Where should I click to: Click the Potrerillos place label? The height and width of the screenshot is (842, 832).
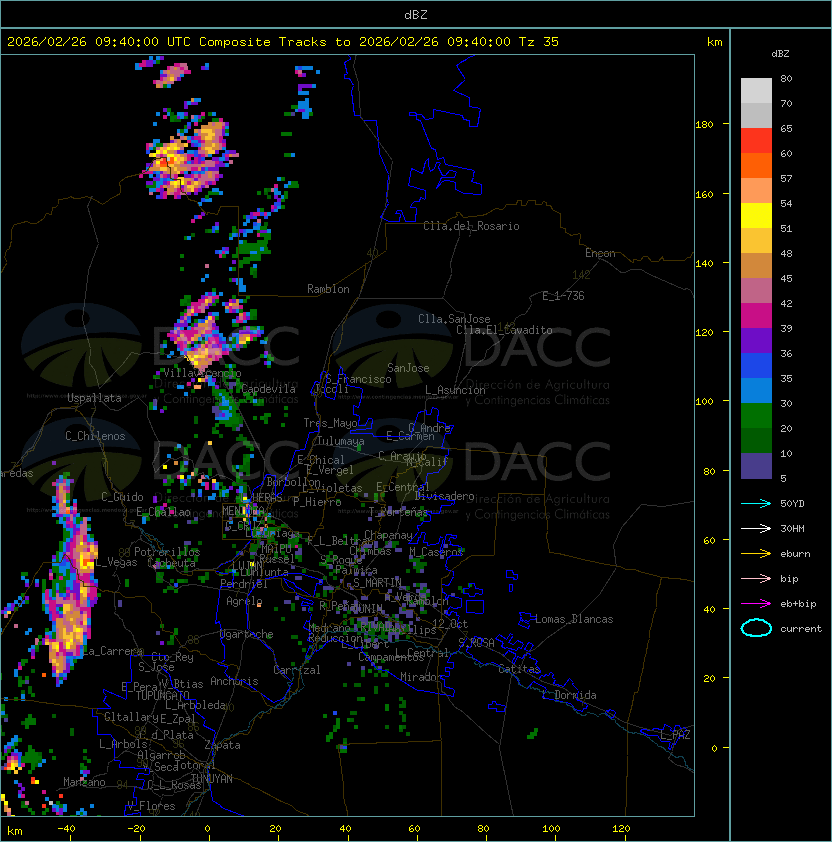[167, 551]
